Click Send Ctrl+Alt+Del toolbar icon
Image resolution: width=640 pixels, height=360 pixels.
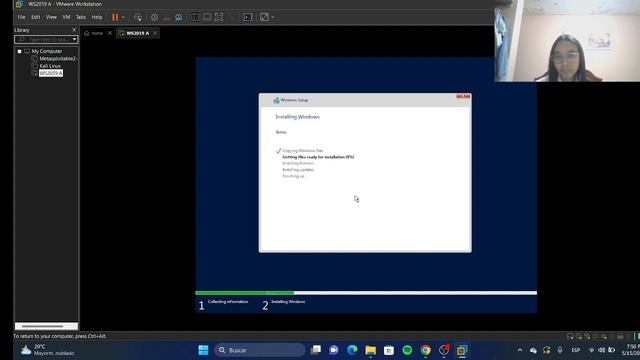pyautogui.click(x=138, y=17)
